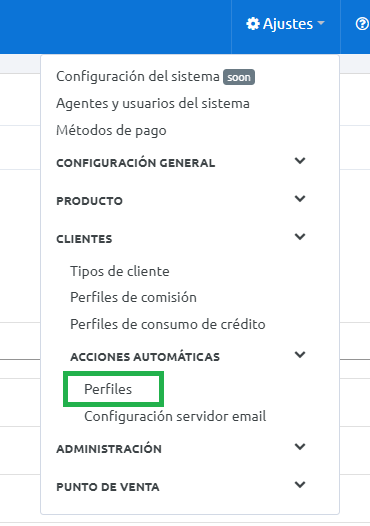Open Agentes y usuarios del sistema
Image resolution: width=370 pixels, height=526 pixels.
click(x=153, y=104)
